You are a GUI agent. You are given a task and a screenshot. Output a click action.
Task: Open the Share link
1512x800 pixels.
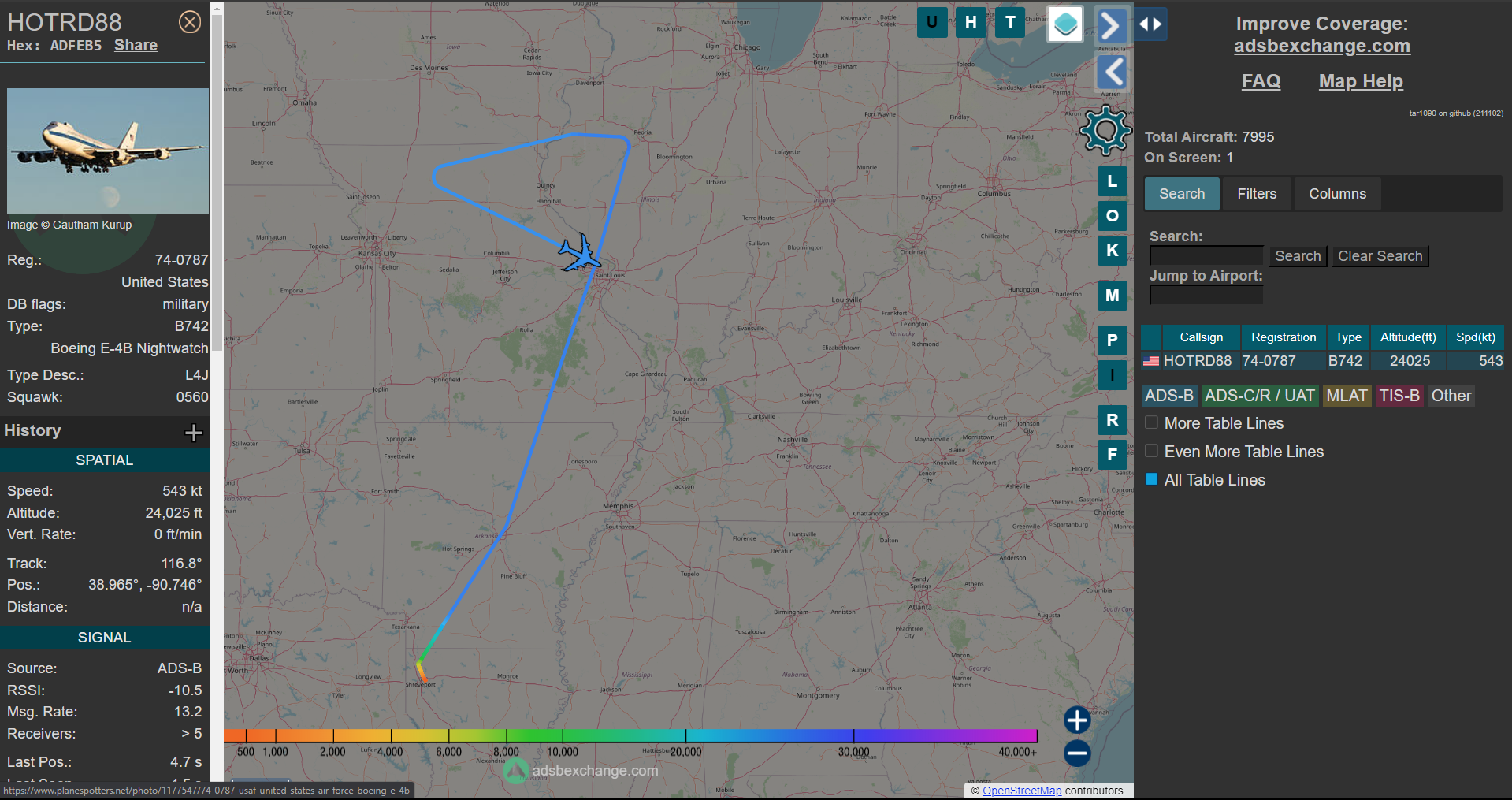136,45
